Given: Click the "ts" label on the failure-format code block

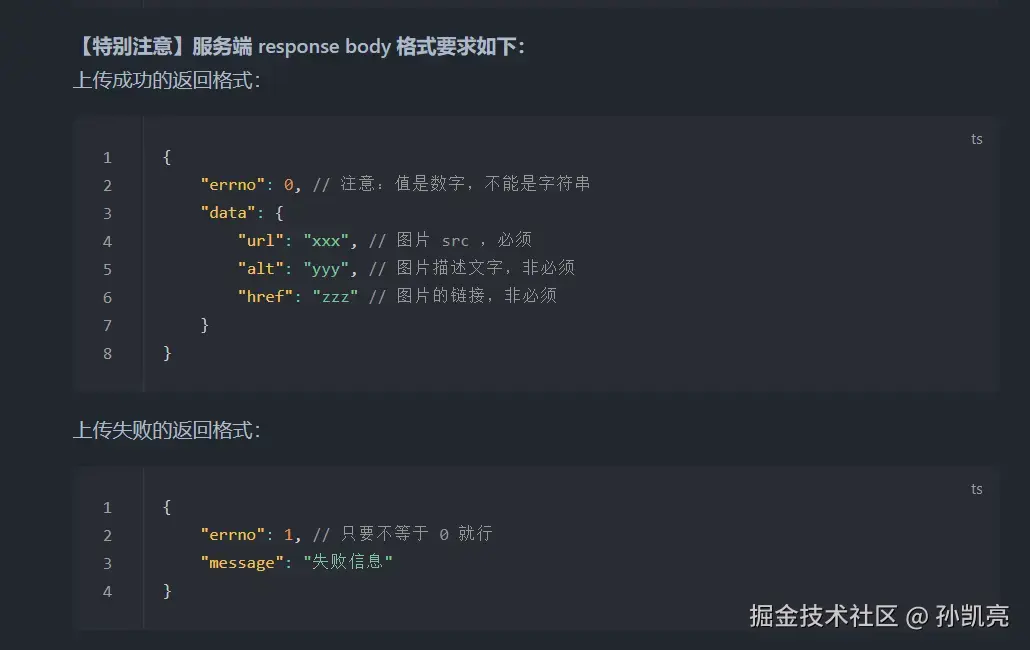Looking at the screenshot, I should coord(976,489).
